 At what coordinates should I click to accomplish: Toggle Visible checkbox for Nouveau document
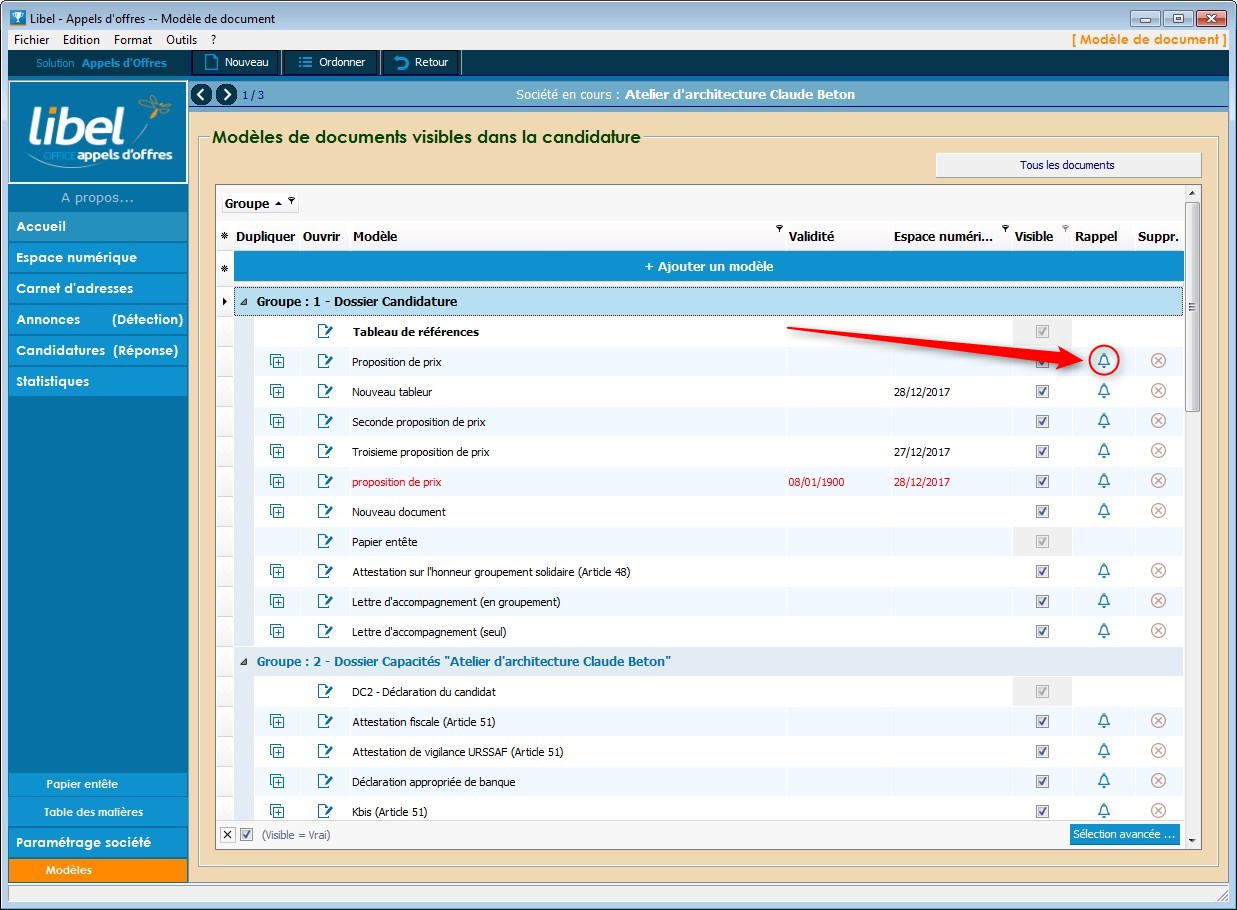[1042, 511]
